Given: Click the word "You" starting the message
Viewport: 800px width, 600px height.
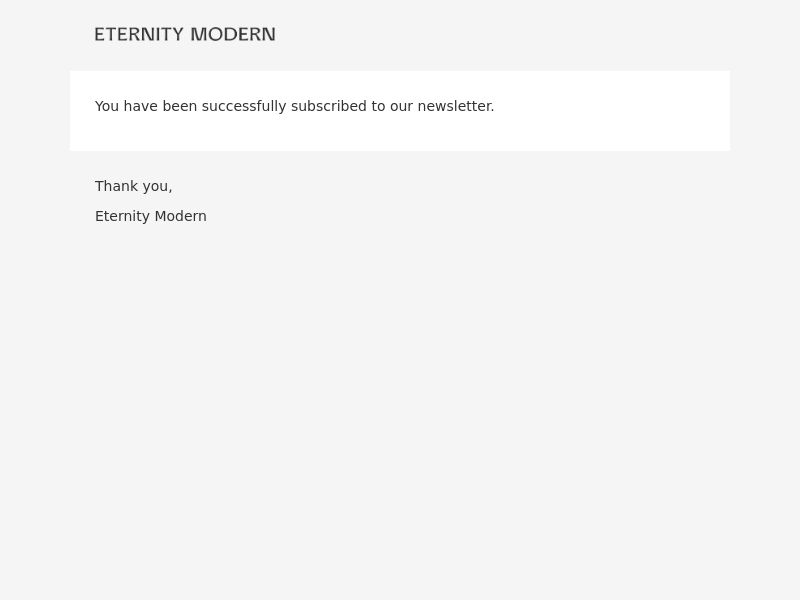Looking at the screenshot, I should point(107,106).
